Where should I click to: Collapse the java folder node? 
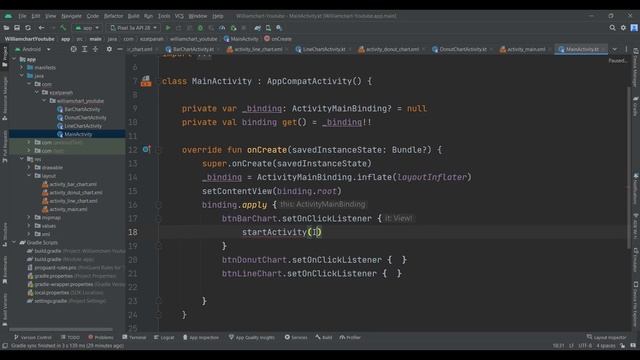point(22,76)
